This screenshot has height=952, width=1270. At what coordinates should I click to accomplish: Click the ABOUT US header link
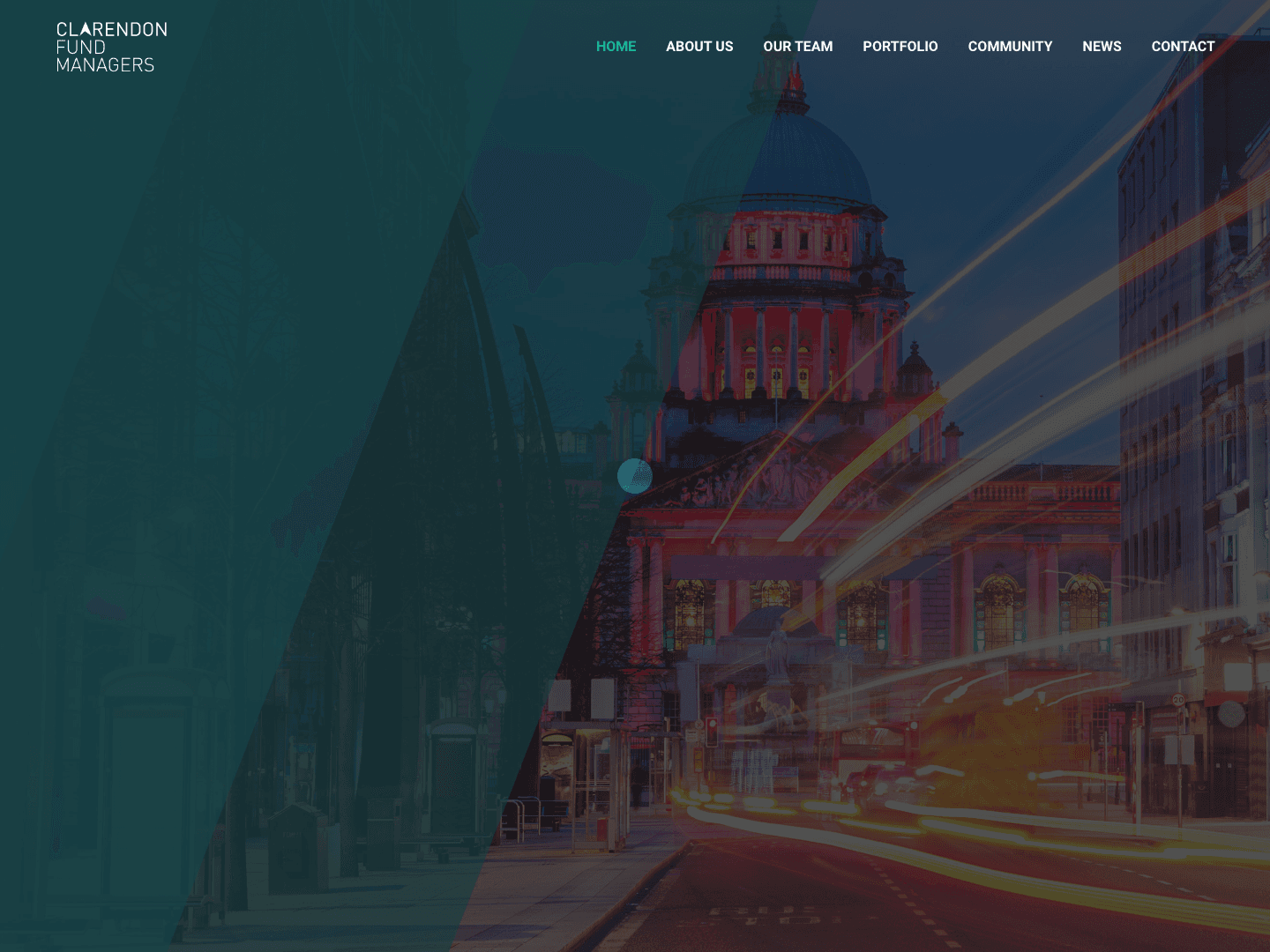point(699,46)
